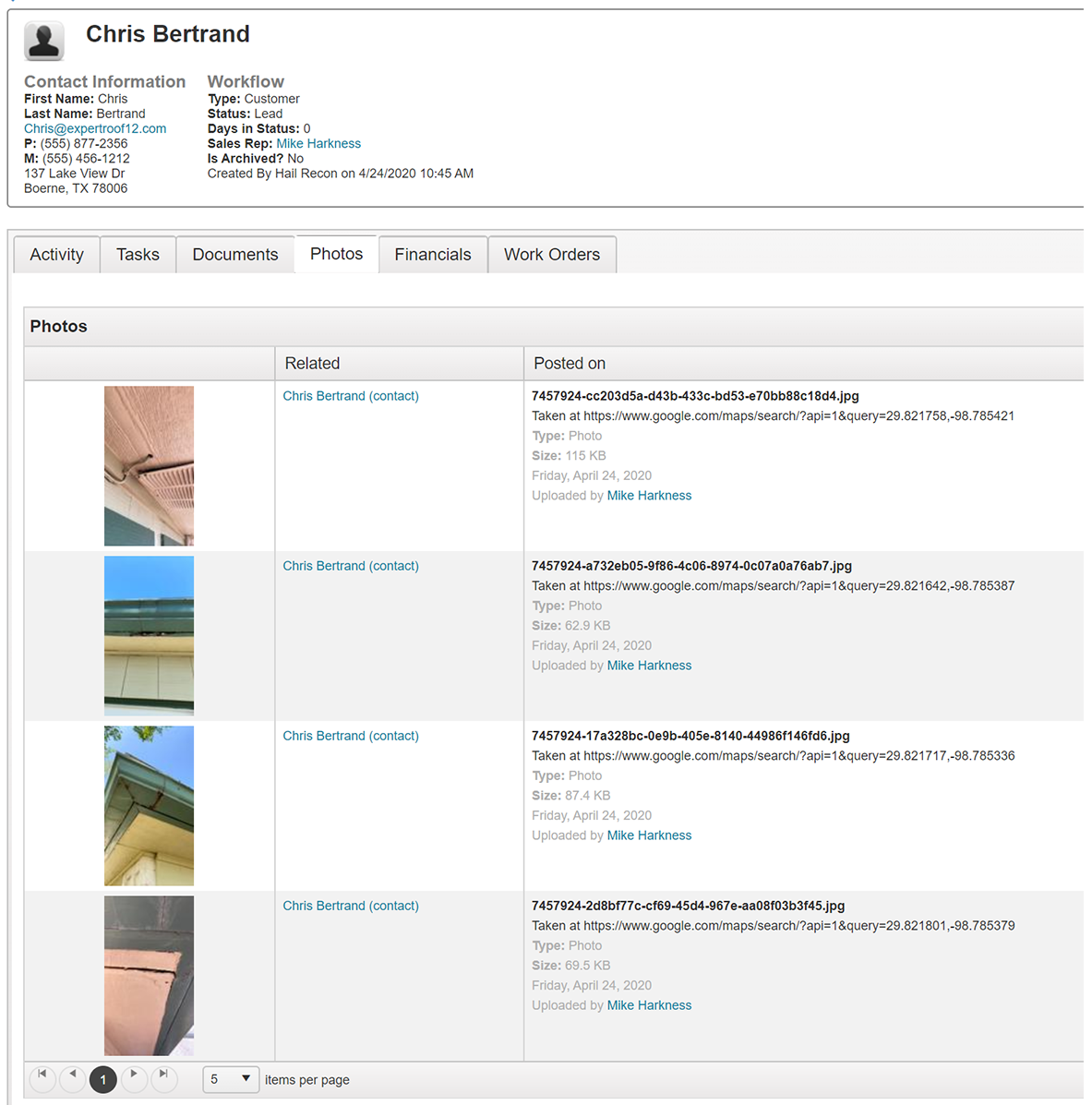
Task: Click the contact avatar icon
Action: (x=43, y=41)
